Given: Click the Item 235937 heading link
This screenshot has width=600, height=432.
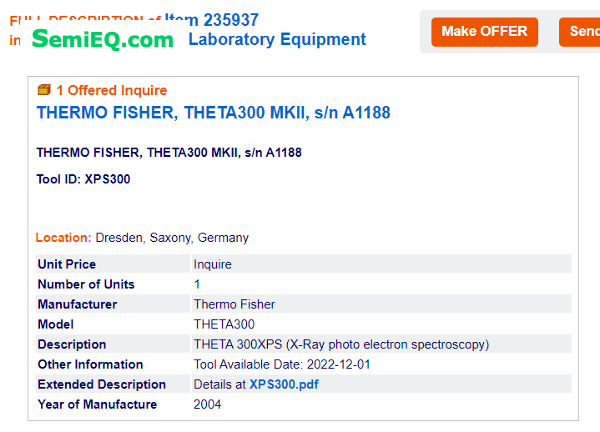Looking at the screenshot, I should (x=212, y=20).
